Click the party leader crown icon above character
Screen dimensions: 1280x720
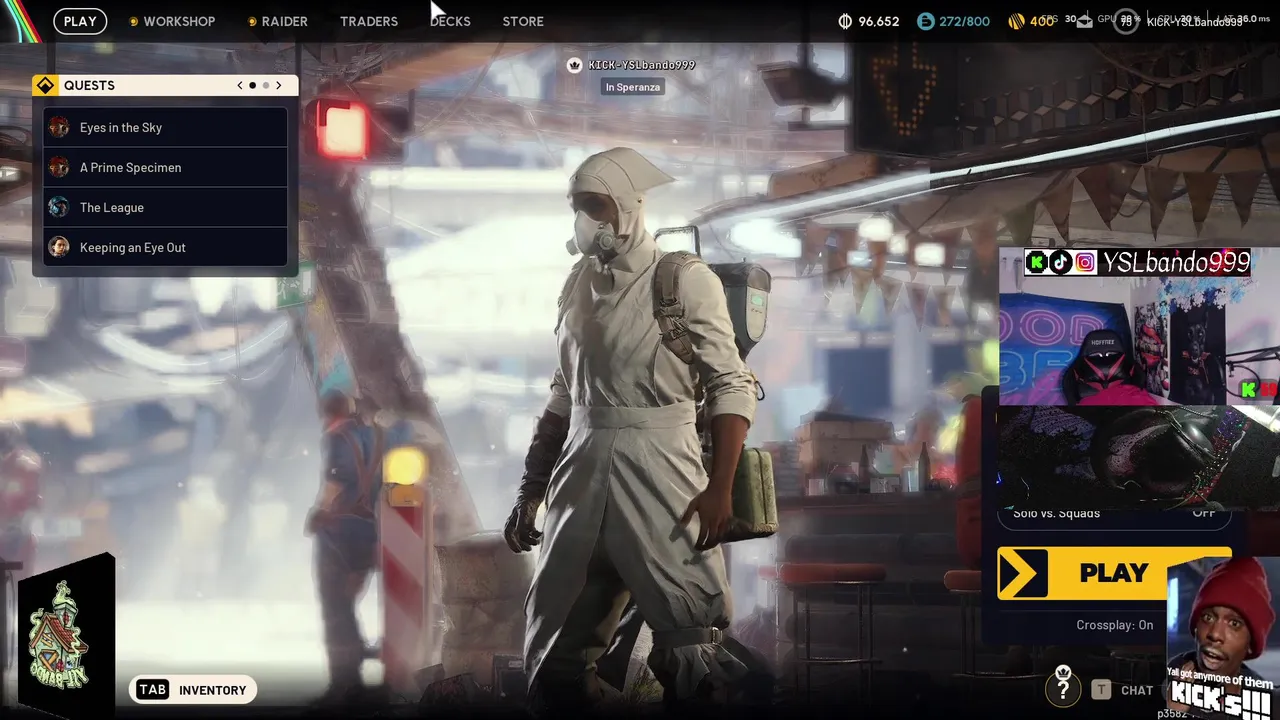coord(574,65)
